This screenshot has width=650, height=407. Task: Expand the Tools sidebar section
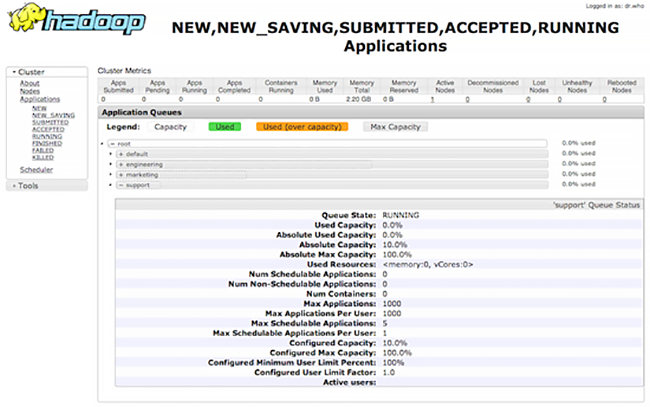[27, 185]
